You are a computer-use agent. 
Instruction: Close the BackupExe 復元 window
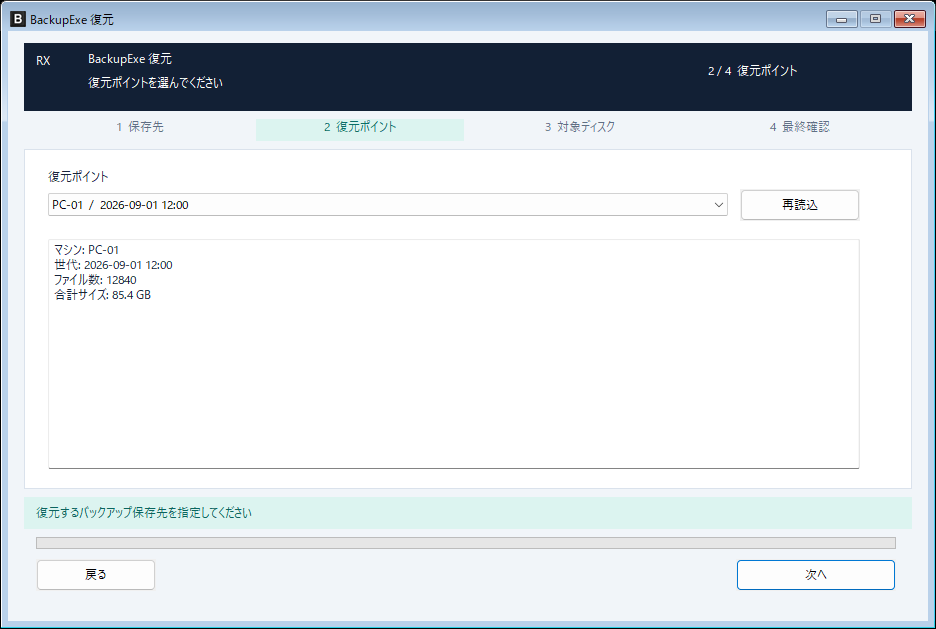click(909, 19)
